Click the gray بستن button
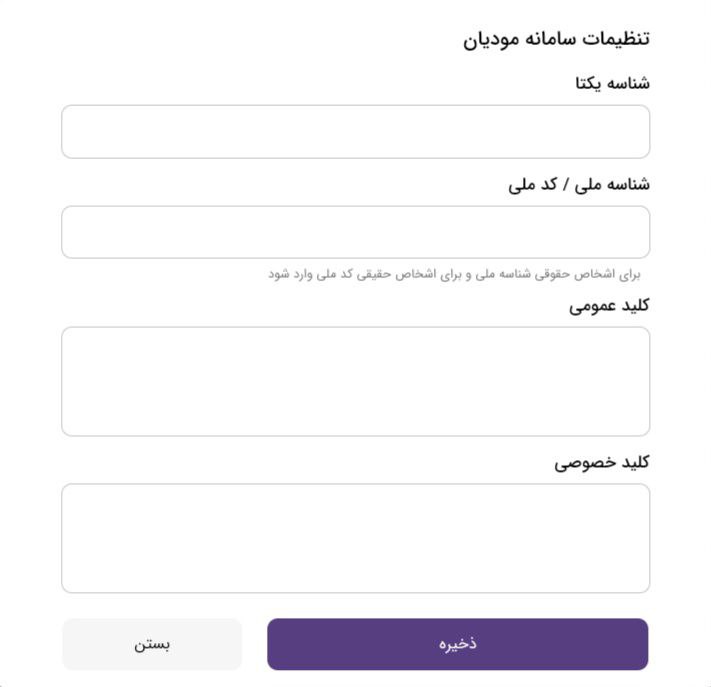 tap(152, 644)
